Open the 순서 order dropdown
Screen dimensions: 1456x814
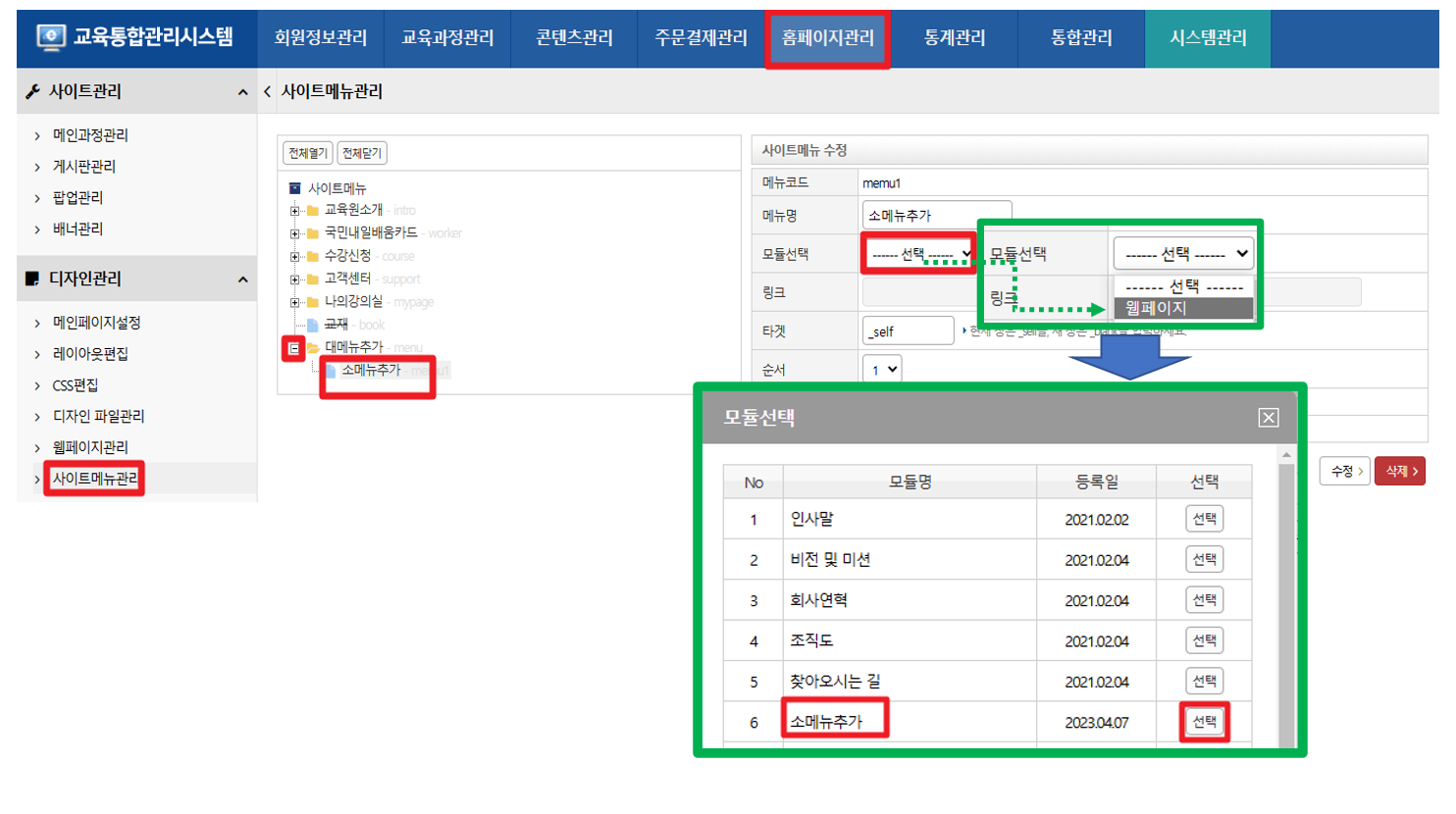tap(881, 370)
